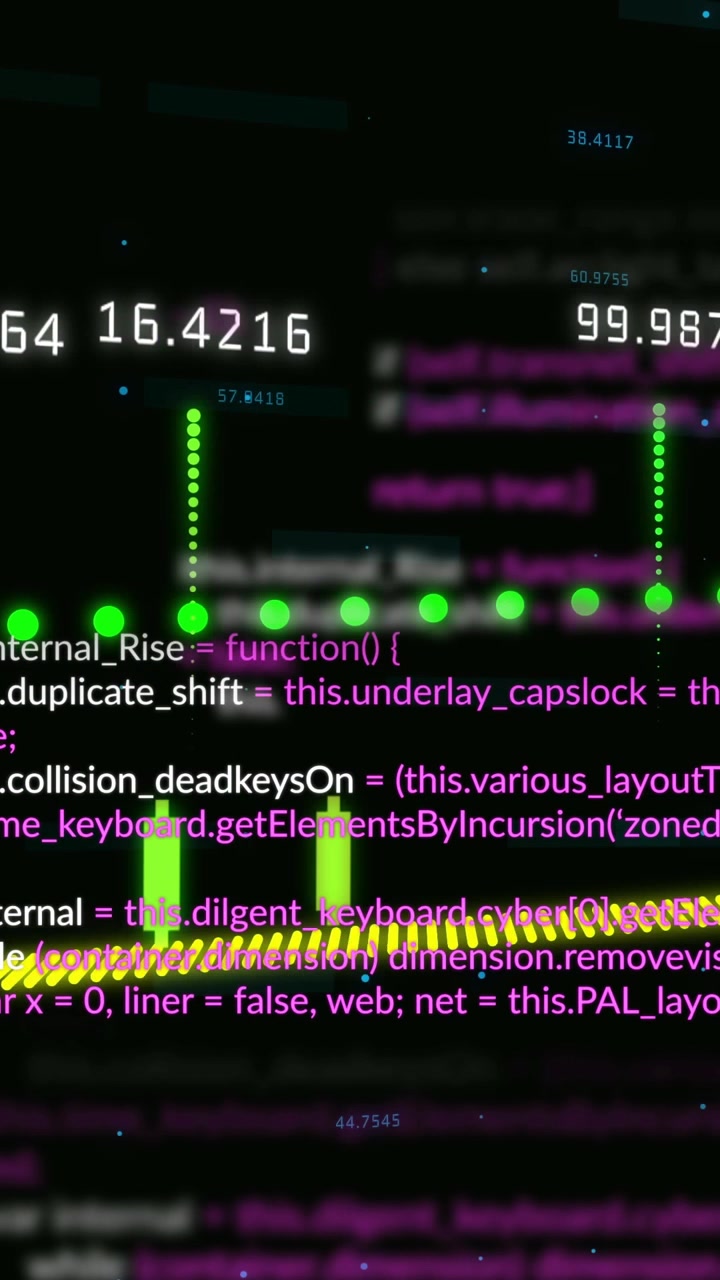Click the green dot atop left dotted column
This screenshot has width=720, height=1280.
click(193, 416)
